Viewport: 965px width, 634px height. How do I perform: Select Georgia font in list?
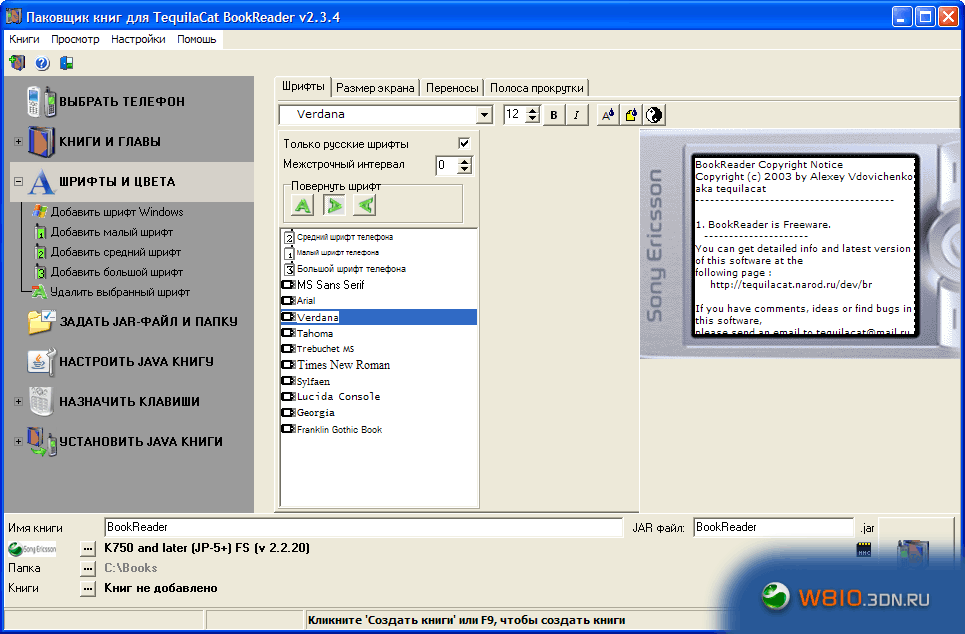[x=378, y=413]
